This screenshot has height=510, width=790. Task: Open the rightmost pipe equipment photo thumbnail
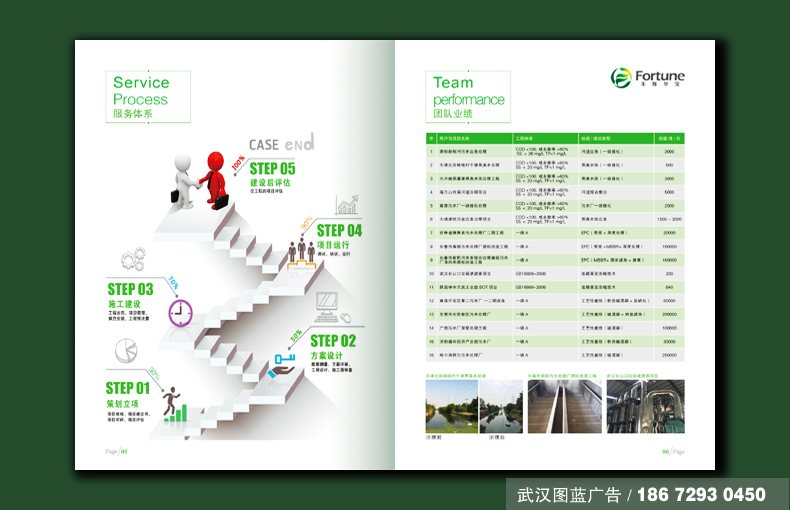647,406
